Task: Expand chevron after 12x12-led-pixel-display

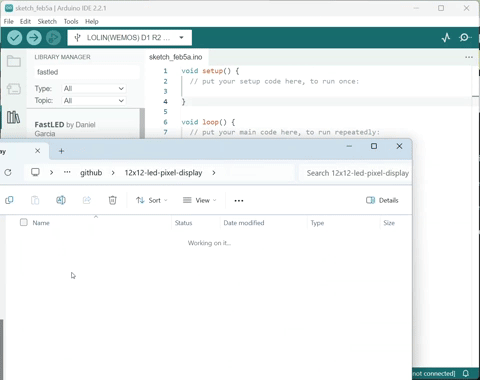Action: point(214,173)
